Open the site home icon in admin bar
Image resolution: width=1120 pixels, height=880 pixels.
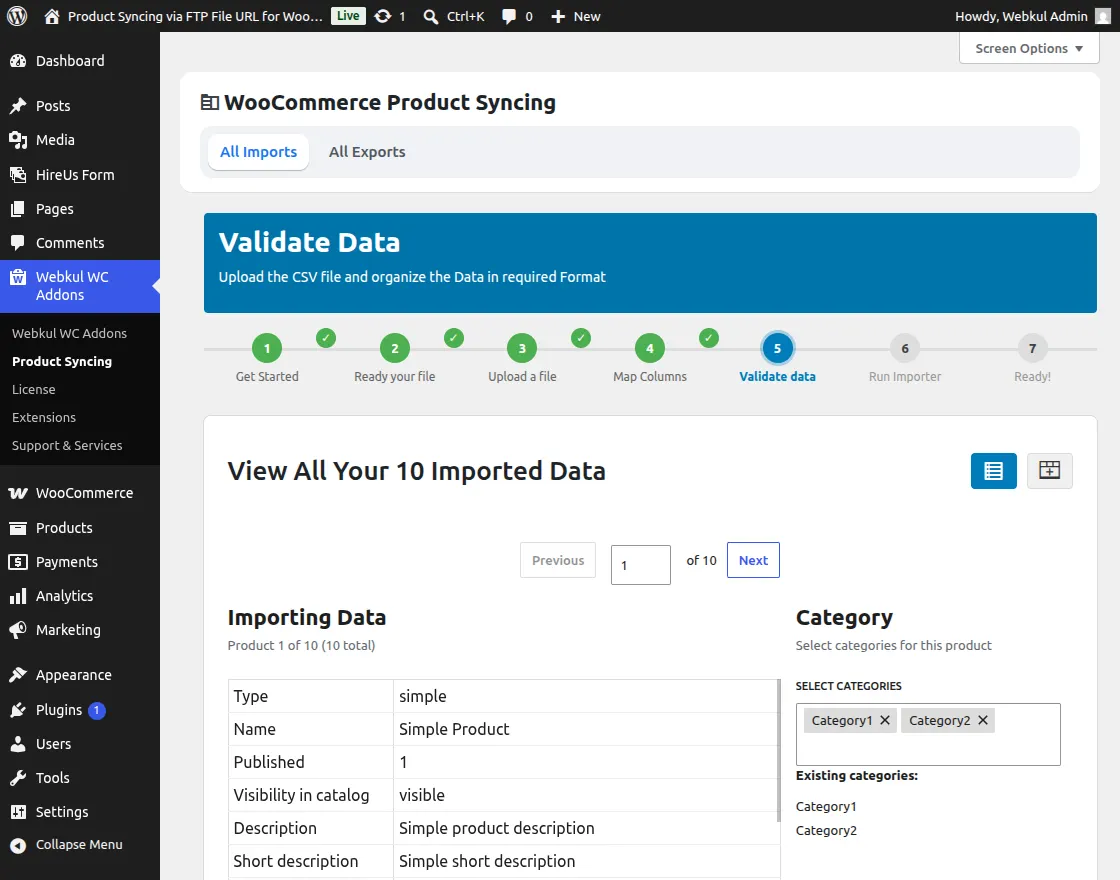pos(51,16)
